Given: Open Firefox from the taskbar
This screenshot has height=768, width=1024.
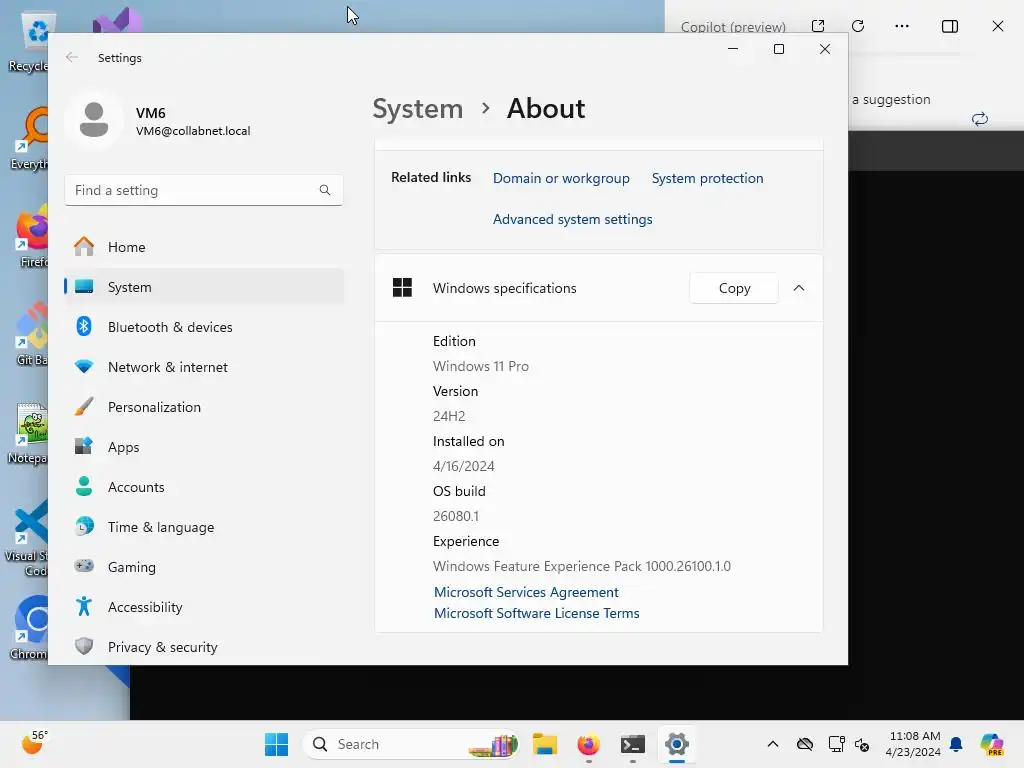Looking at the screenshot, I should [x=588, y=744].
